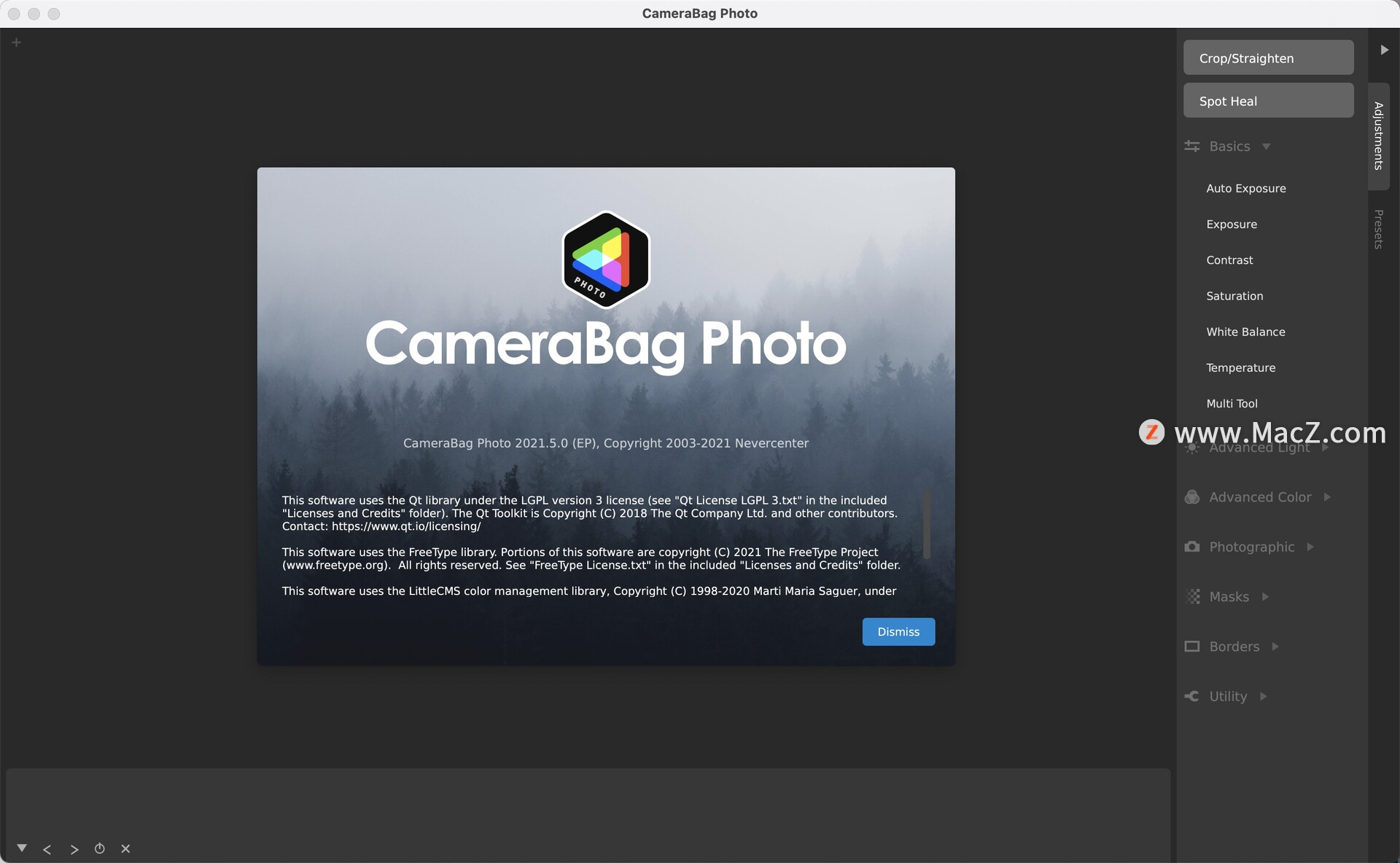Screen dimensions: 1400x863
Task: Click the Masks label
Action: pyautogui.click(x=1229, y=597)
